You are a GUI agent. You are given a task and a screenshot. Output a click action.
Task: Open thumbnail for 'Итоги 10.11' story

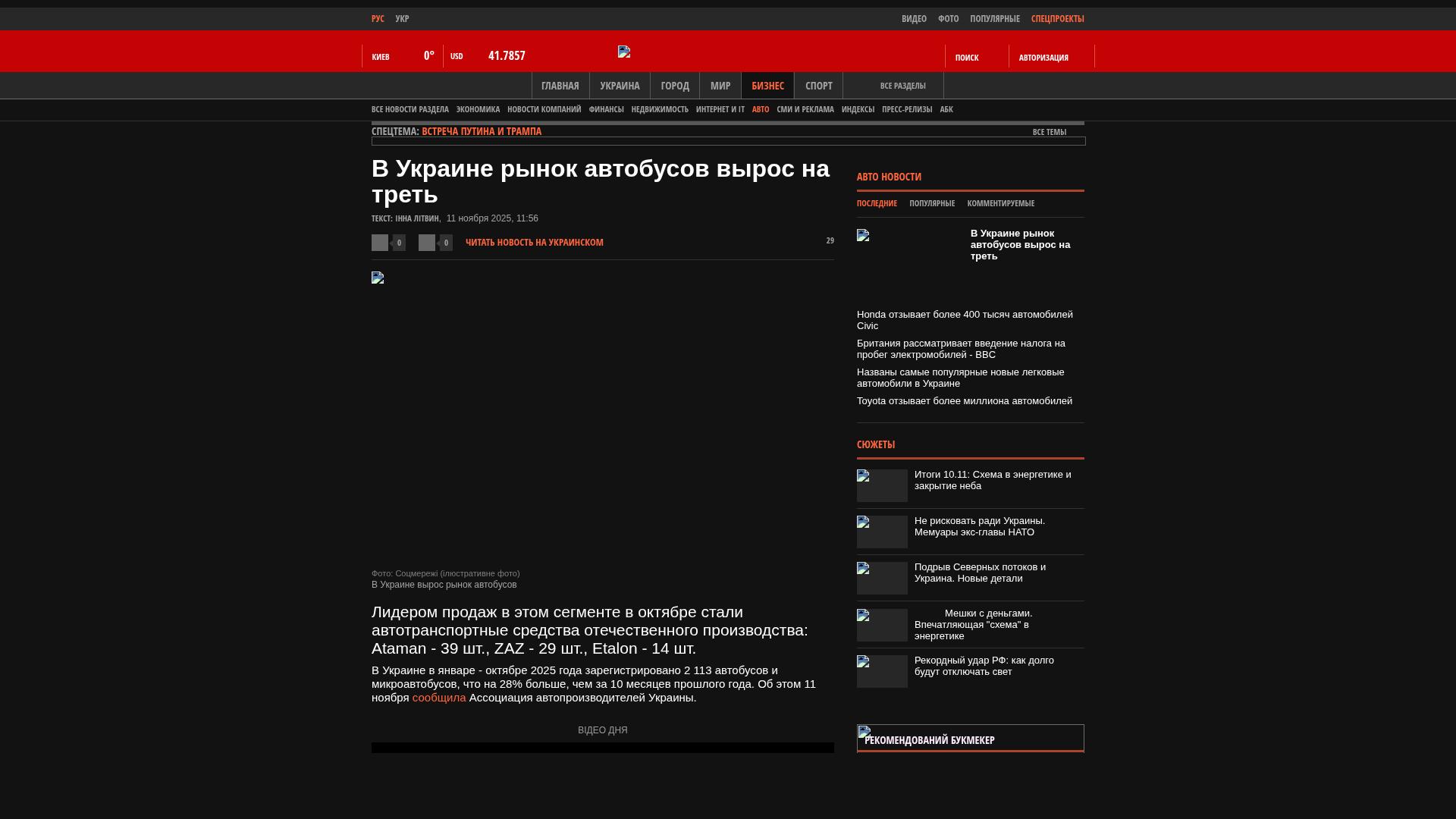[x=882, y=485]
